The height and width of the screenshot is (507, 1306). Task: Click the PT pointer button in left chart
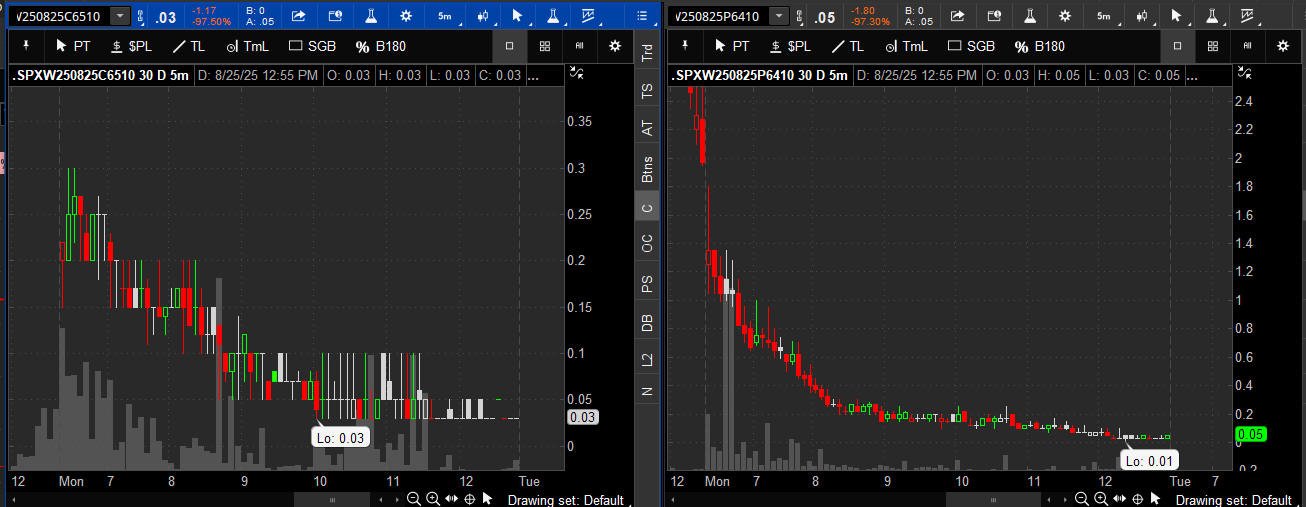pyautogui.click(x=73, y=46)
